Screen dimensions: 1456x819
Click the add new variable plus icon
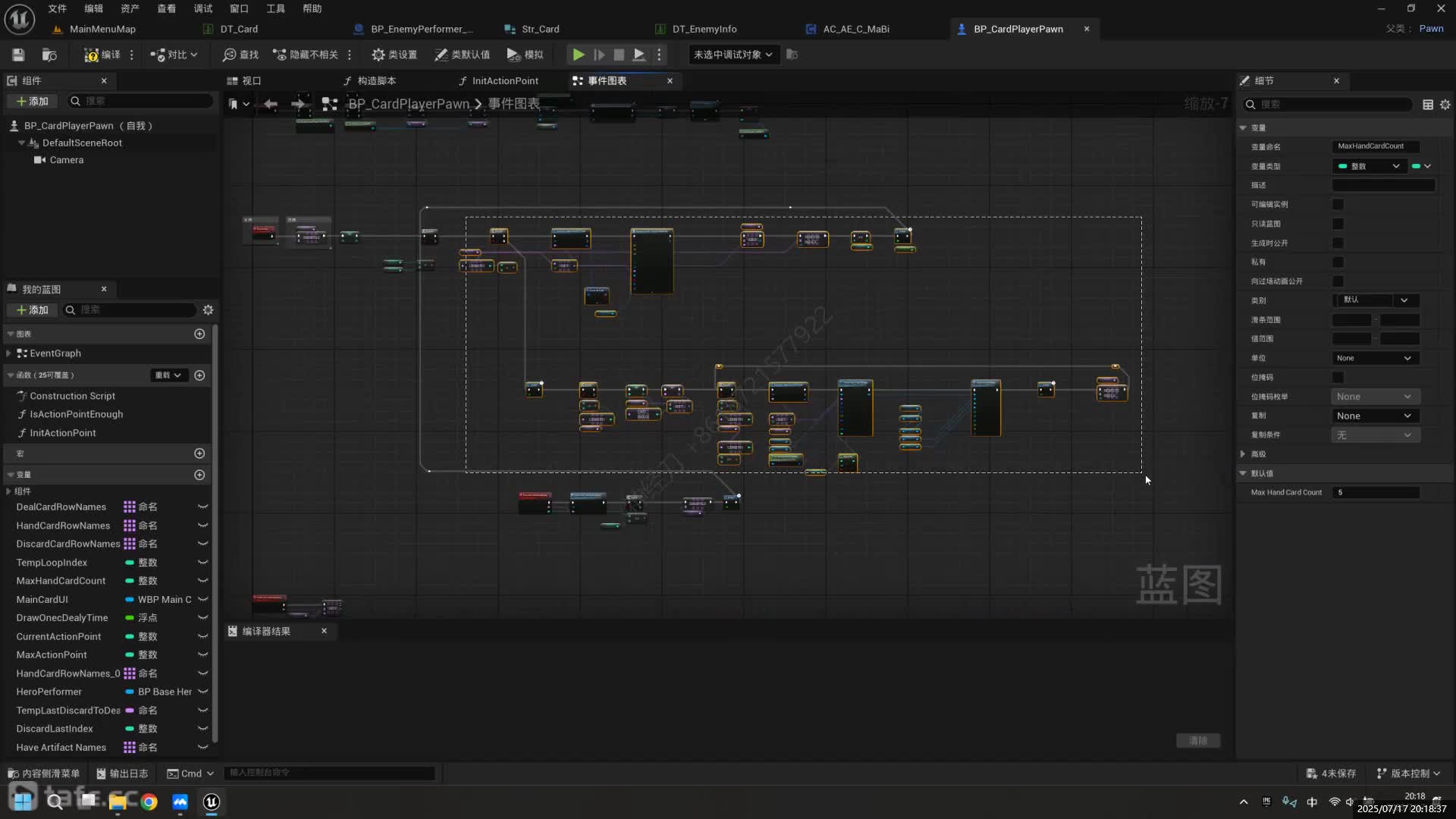click(199, 475)
